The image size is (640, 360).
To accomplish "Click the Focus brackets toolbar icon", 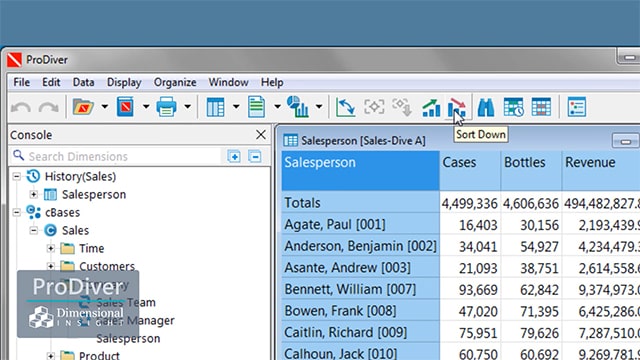I will click(374, 107).
